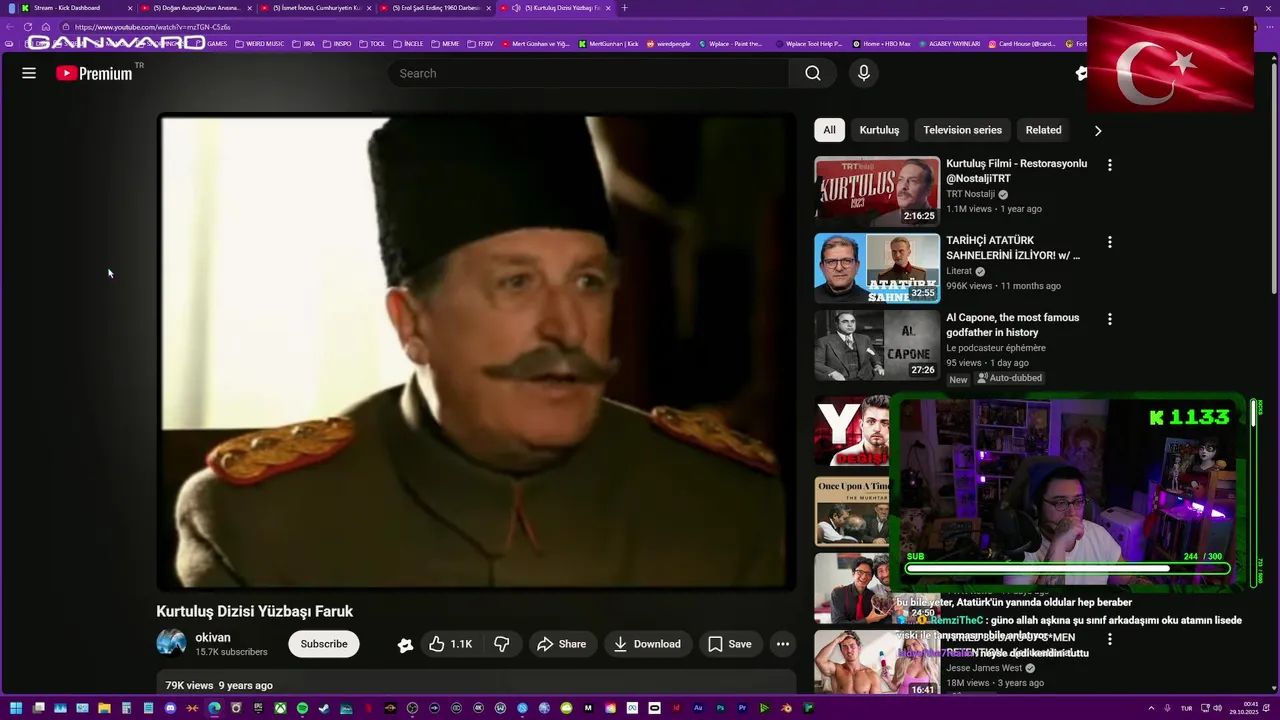Like the video with the thumbs up (1.1K)

point(451,644)
